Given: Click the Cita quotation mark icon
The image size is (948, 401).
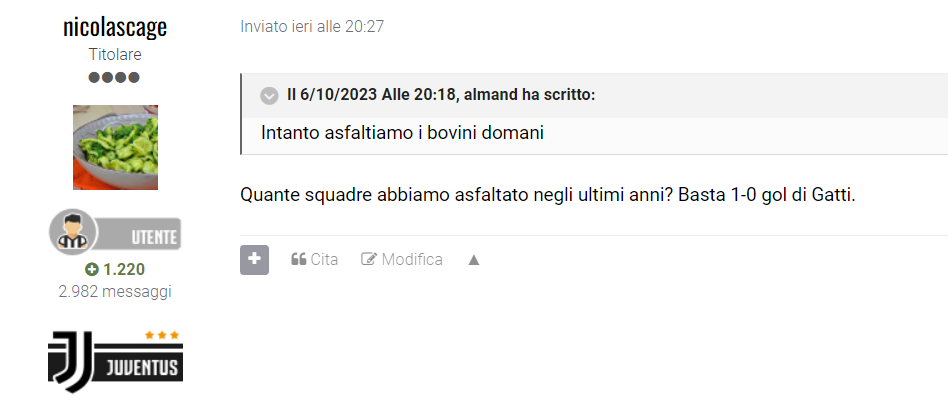Looking at the screenshot, I should (x=299, y=259).
